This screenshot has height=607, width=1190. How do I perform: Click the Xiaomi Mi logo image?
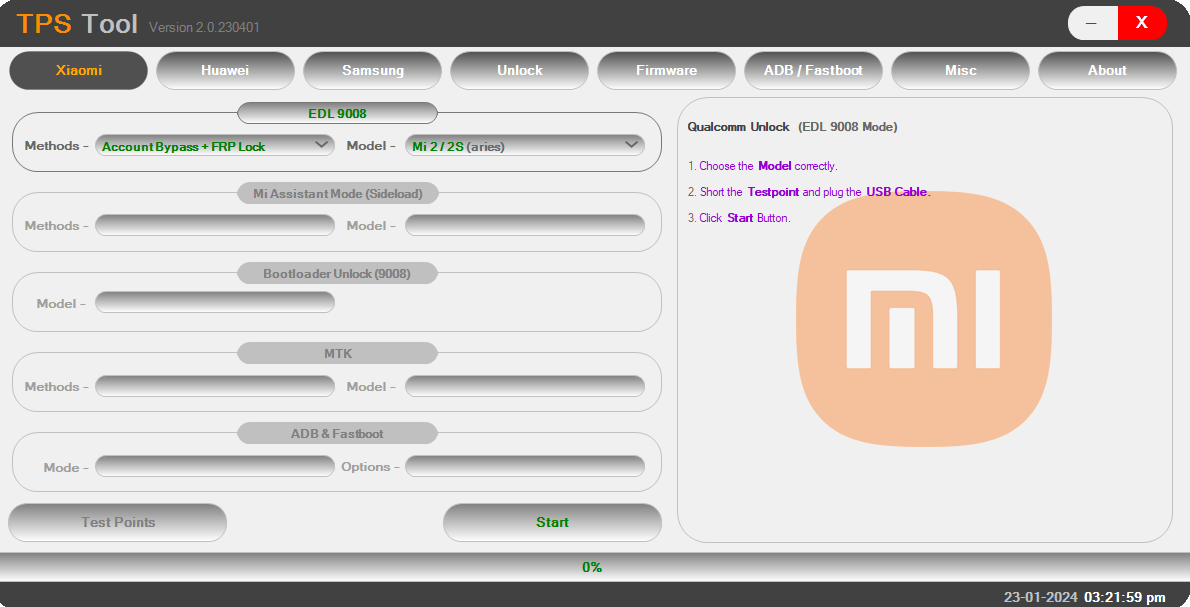click(x=923, y=316)
